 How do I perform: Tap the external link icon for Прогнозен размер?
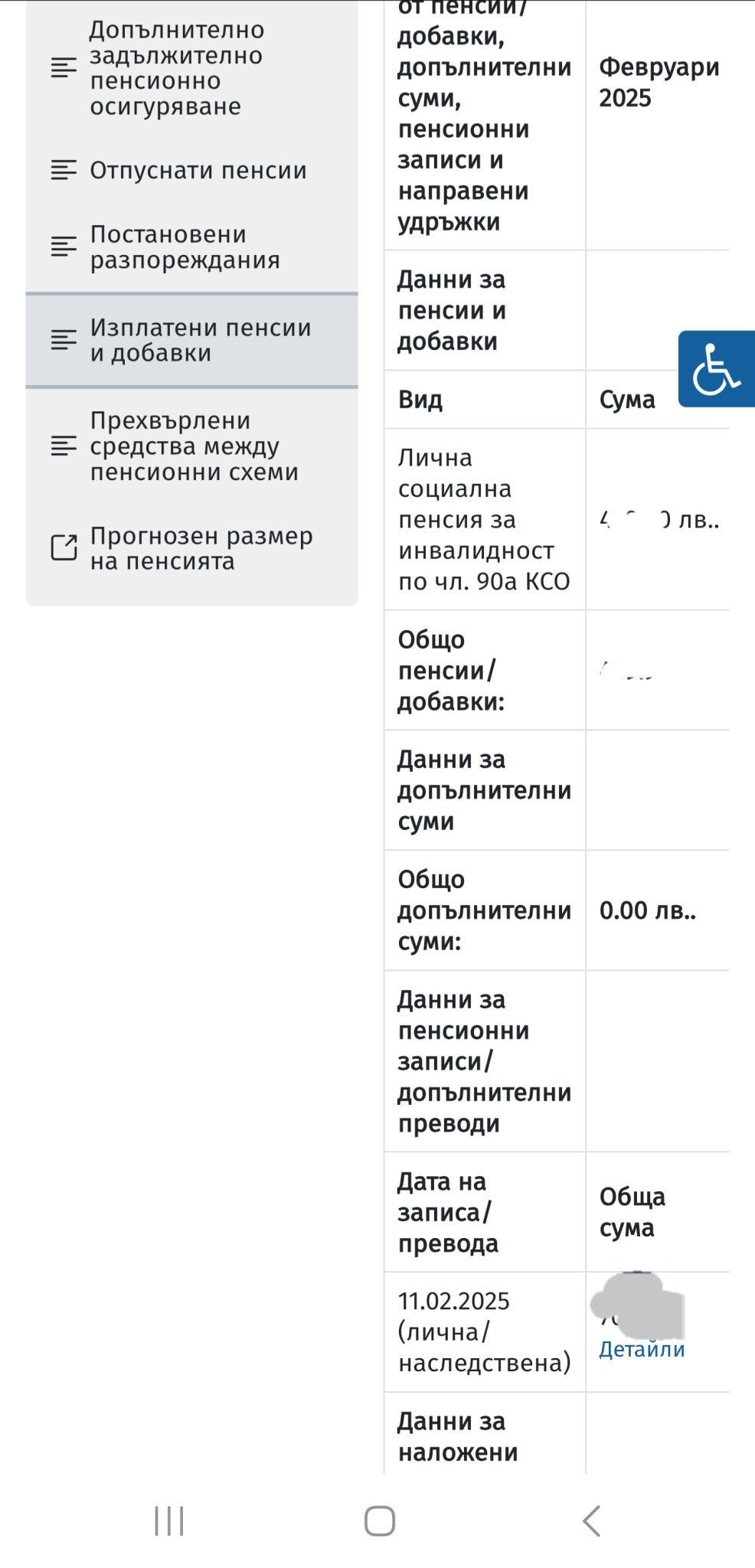[64, 548]
